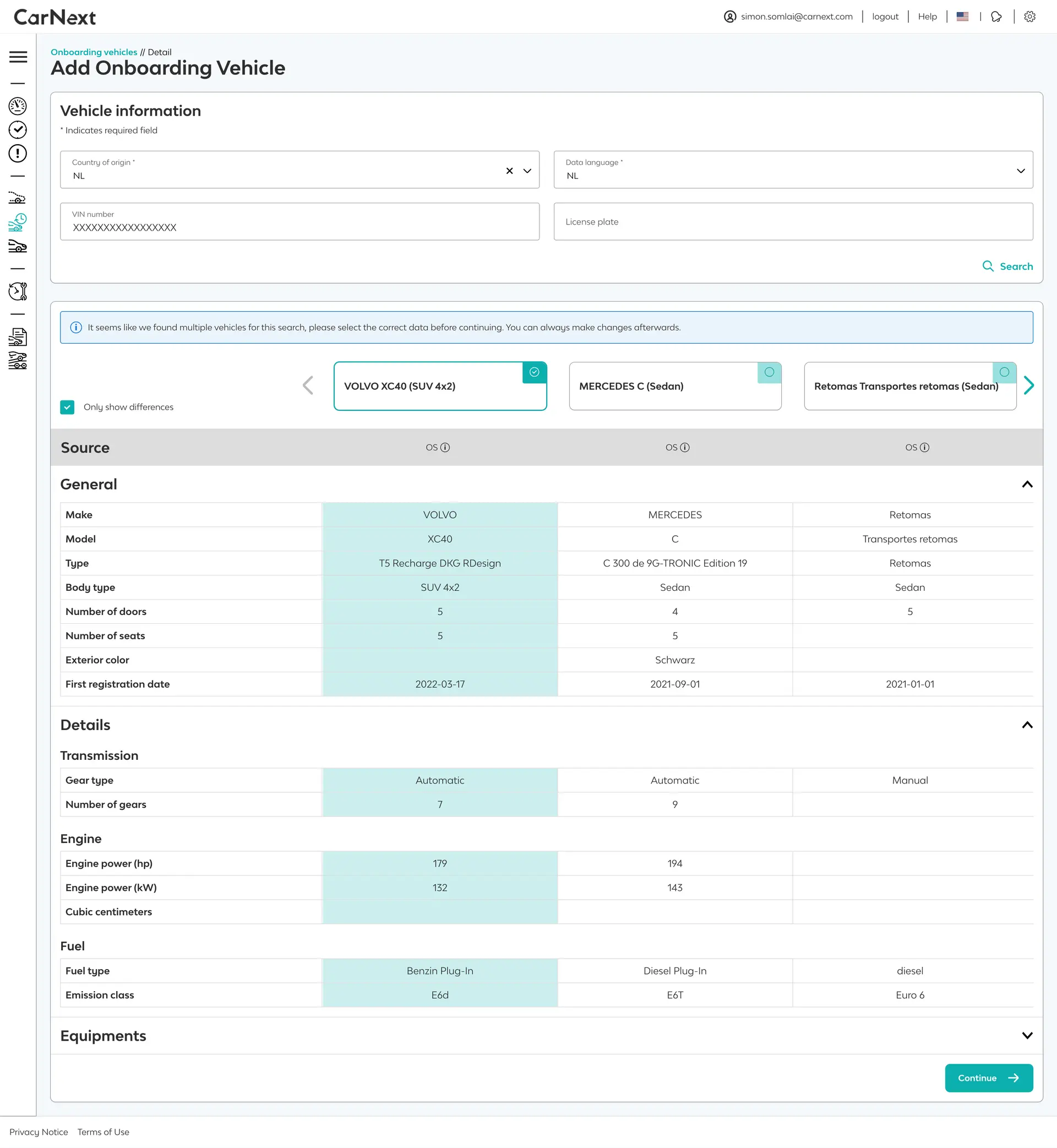Viewport: 1057px width, 1148px height.
Task: Open the Data language dropdown
Action: [x=793, y=170]
